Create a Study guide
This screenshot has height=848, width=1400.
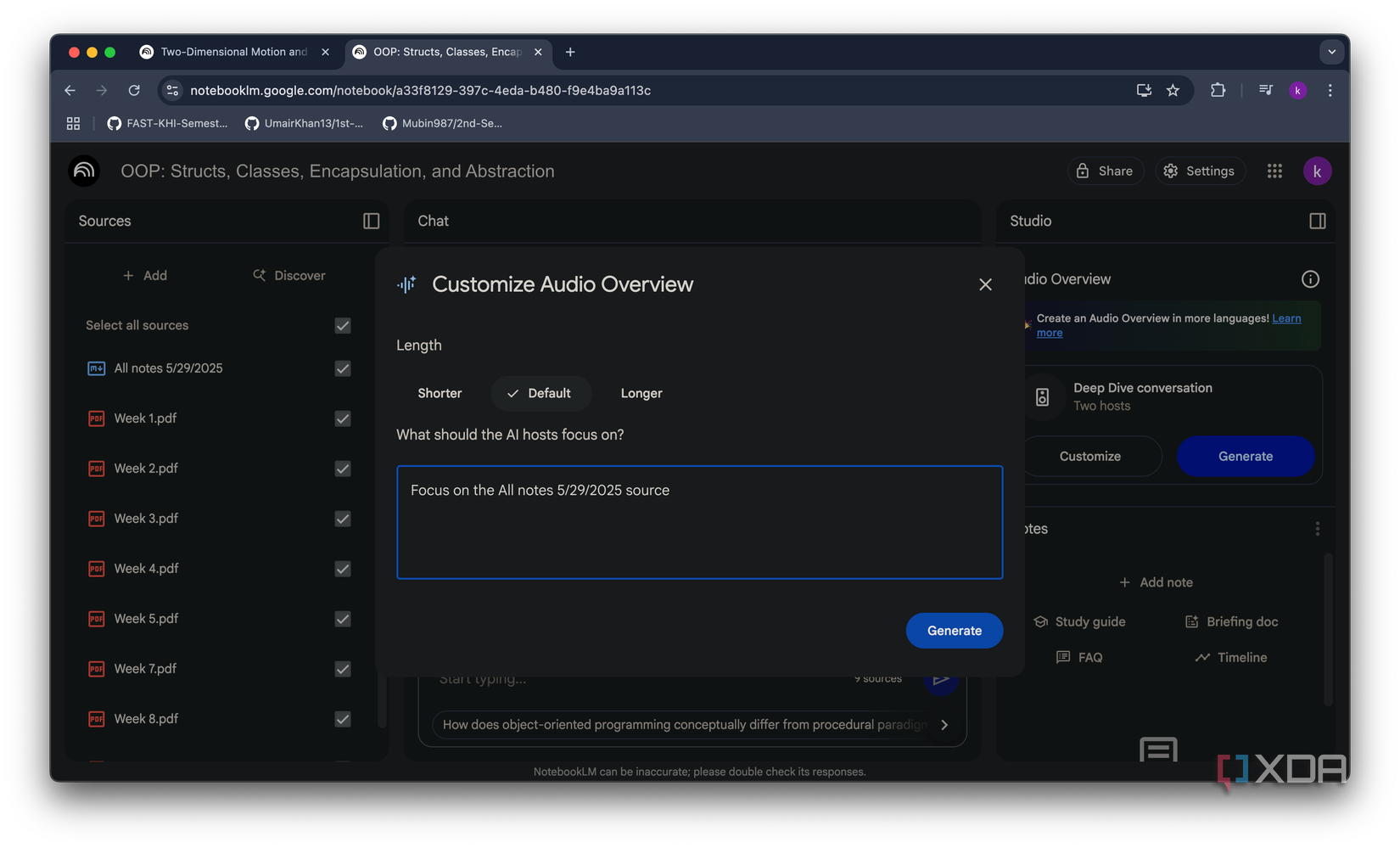(1079, 621)
